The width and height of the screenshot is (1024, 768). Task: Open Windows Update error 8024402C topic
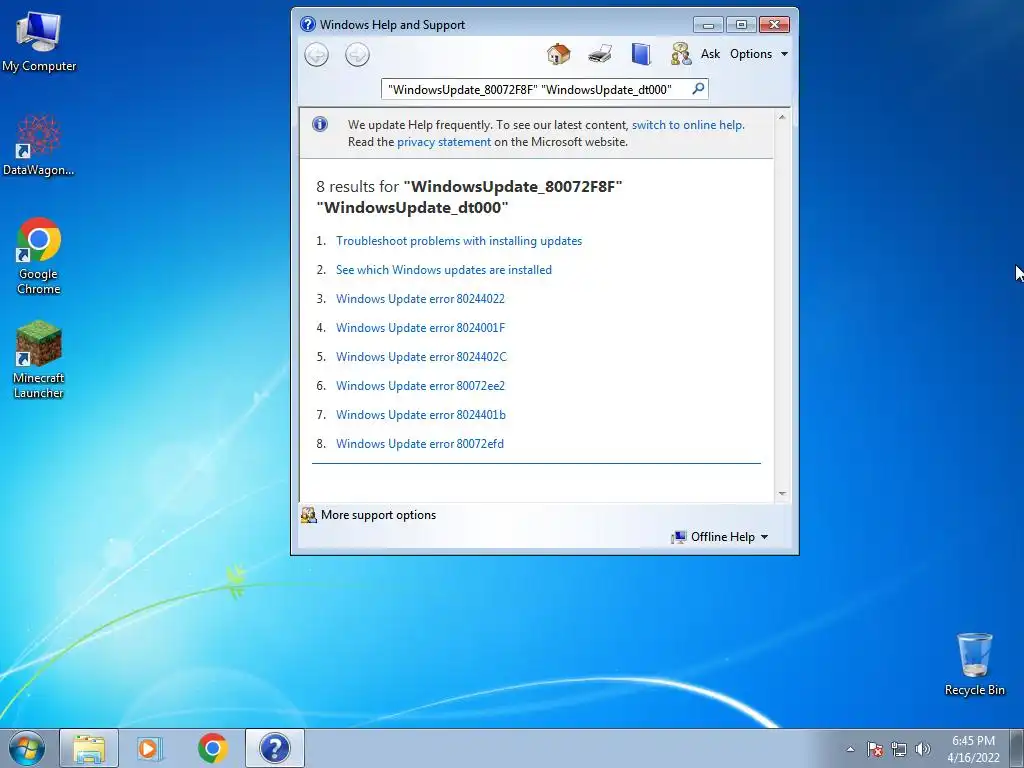click(421, 357)
